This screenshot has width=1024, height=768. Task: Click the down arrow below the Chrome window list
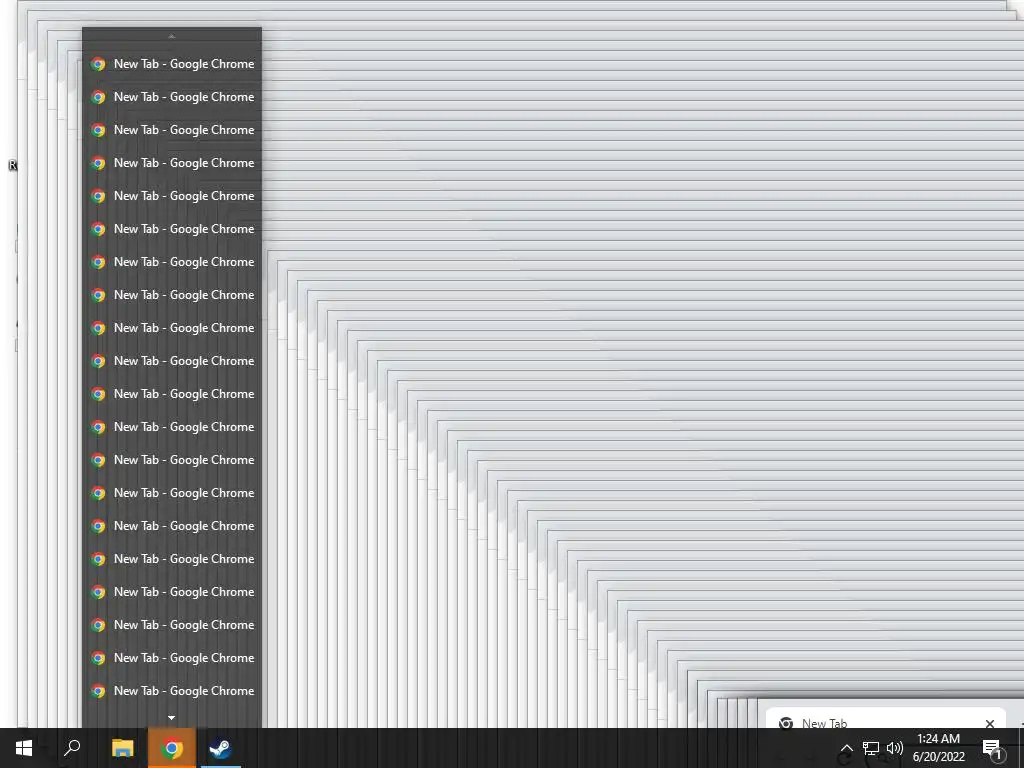(172, 718)
